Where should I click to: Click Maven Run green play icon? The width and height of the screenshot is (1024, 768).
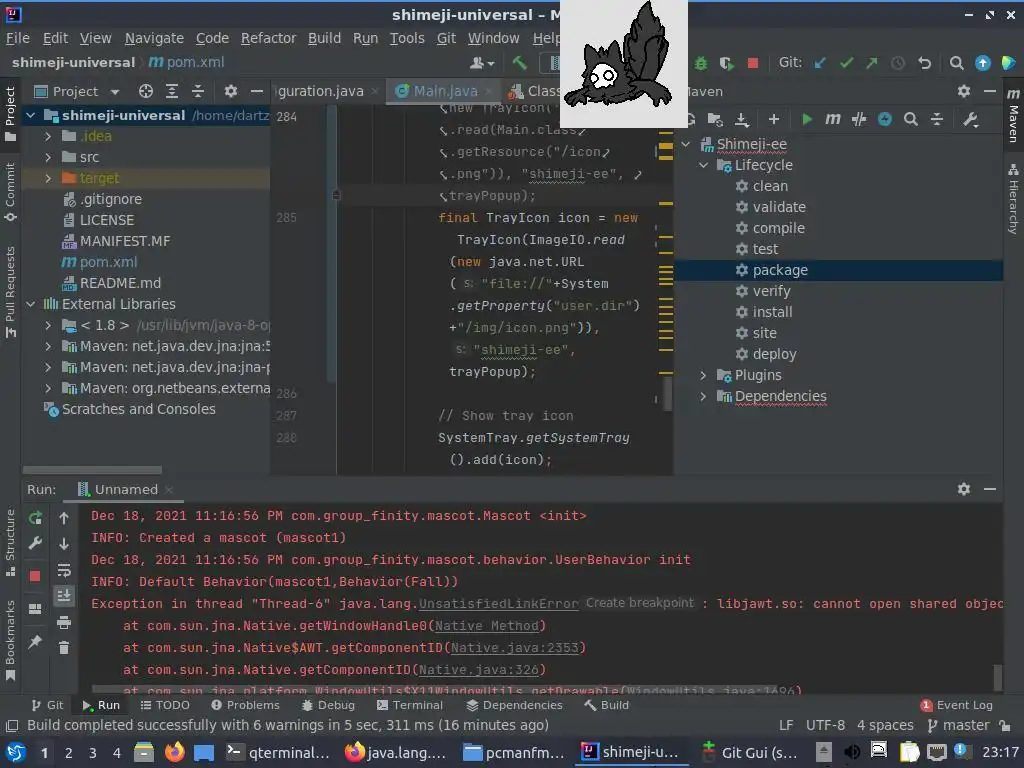click(807, 120)
